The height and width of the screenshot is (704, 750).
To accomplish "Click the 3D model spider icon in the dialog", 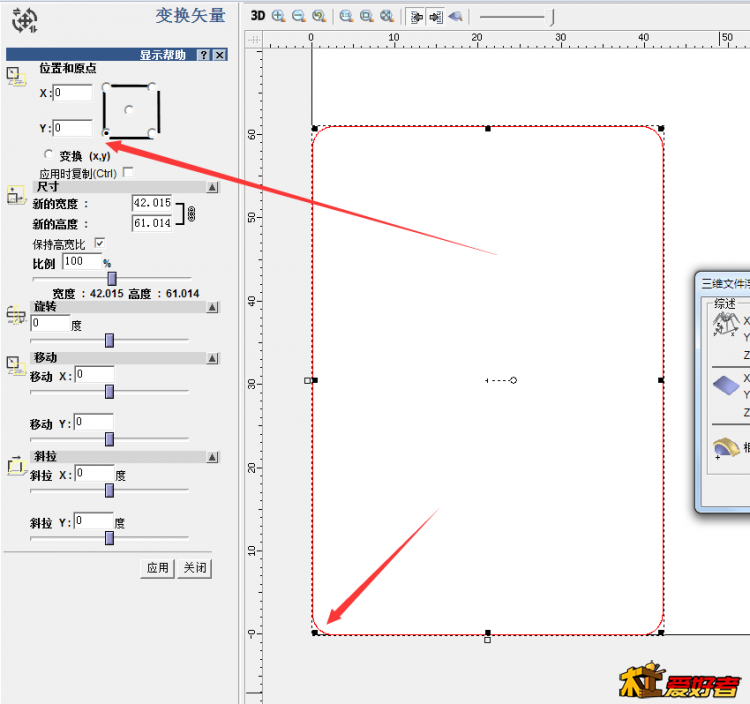I will pyautogui.click(x=726, y=324).
